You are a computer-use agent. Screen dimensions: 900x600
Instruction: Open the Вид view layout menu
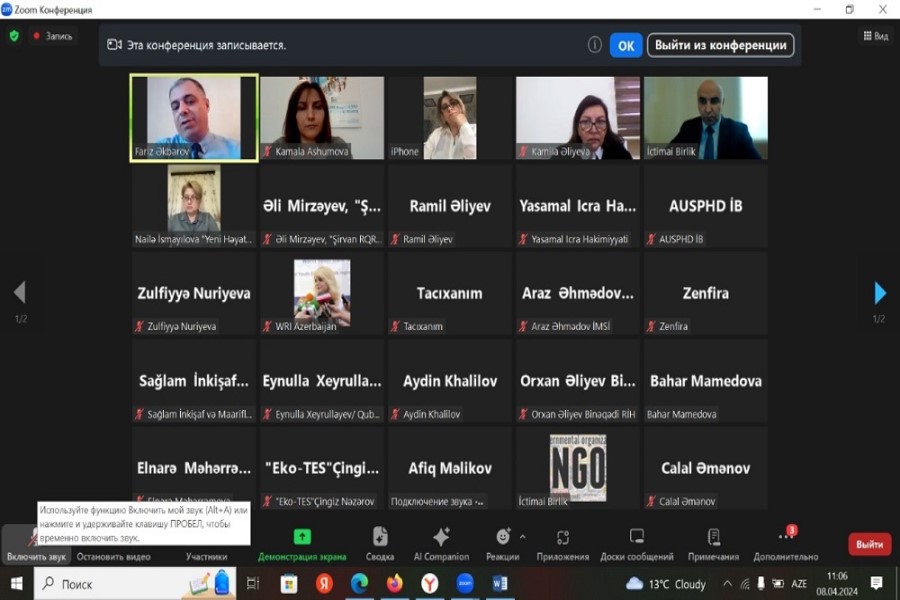pos(876,36)
